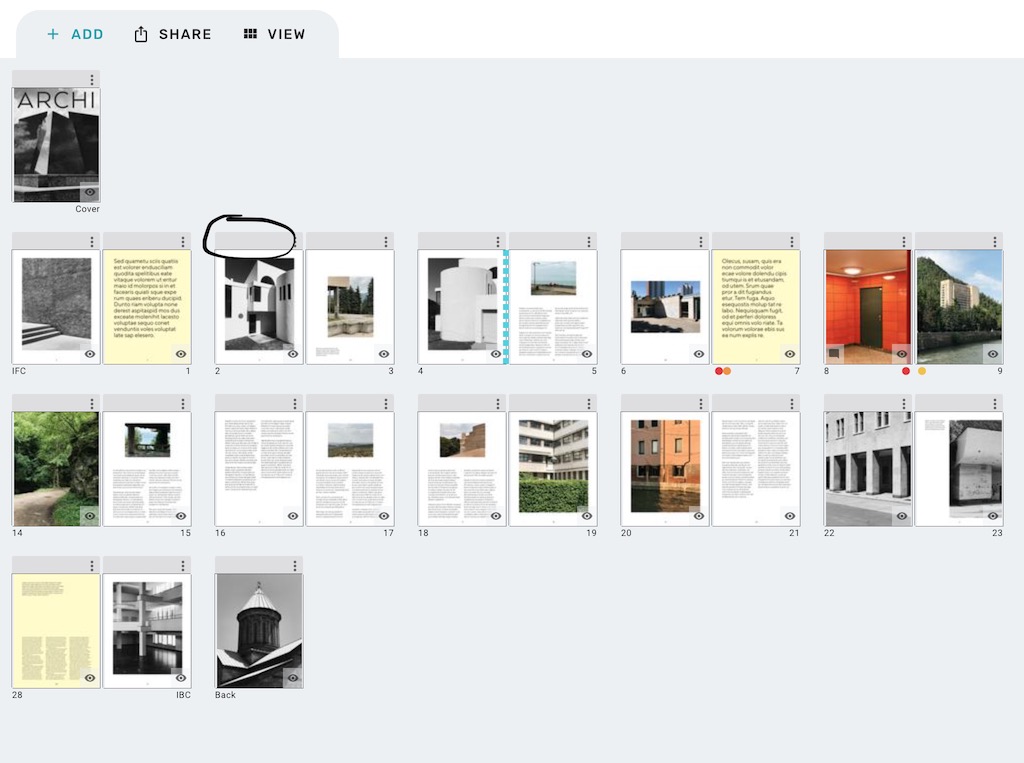Open the options kebab on the IBC page
The image size is (1024, 763).
coord(183,565)
